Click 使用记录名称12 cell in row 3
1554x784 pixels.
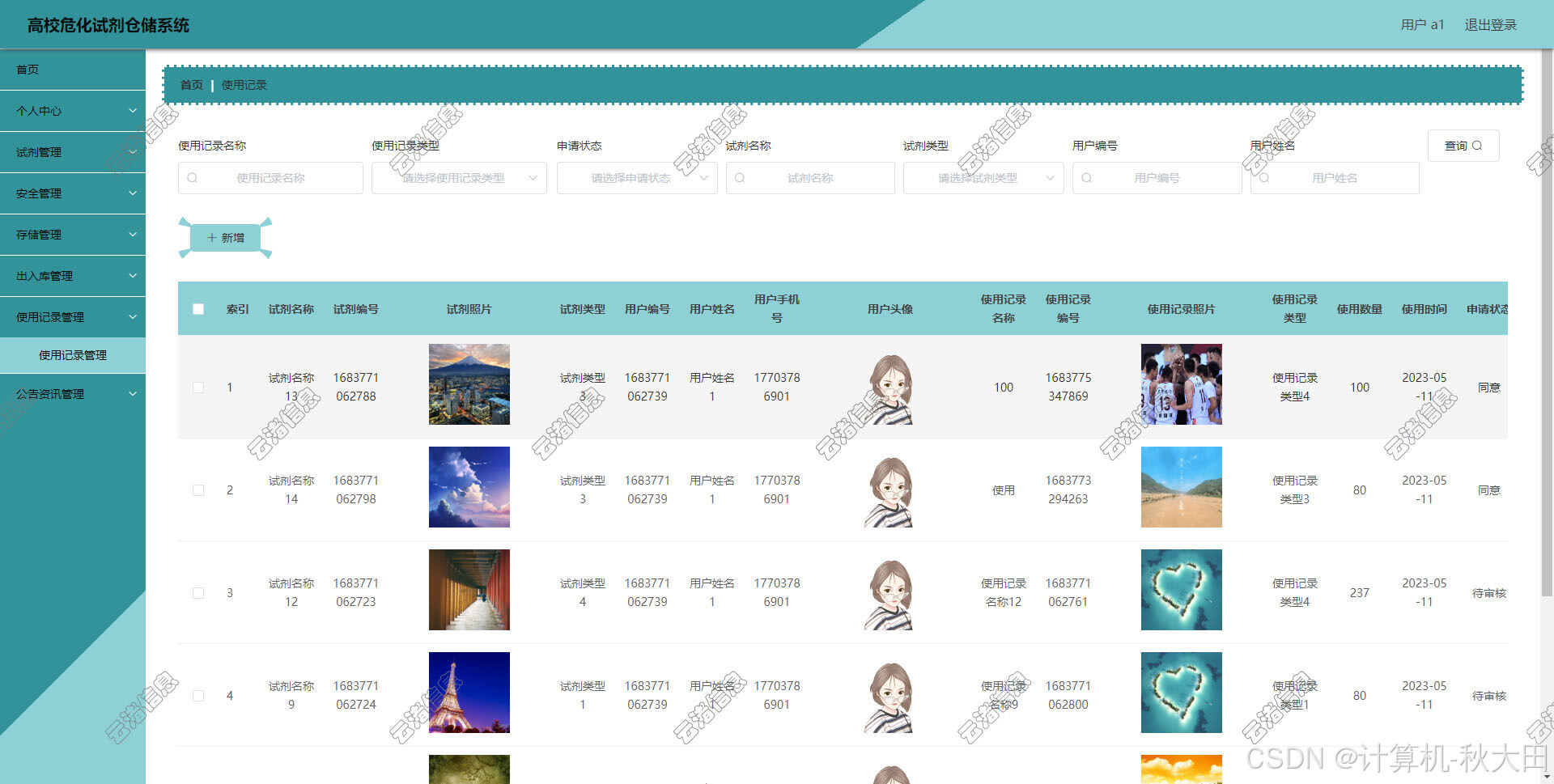[x=1004, y=593]
